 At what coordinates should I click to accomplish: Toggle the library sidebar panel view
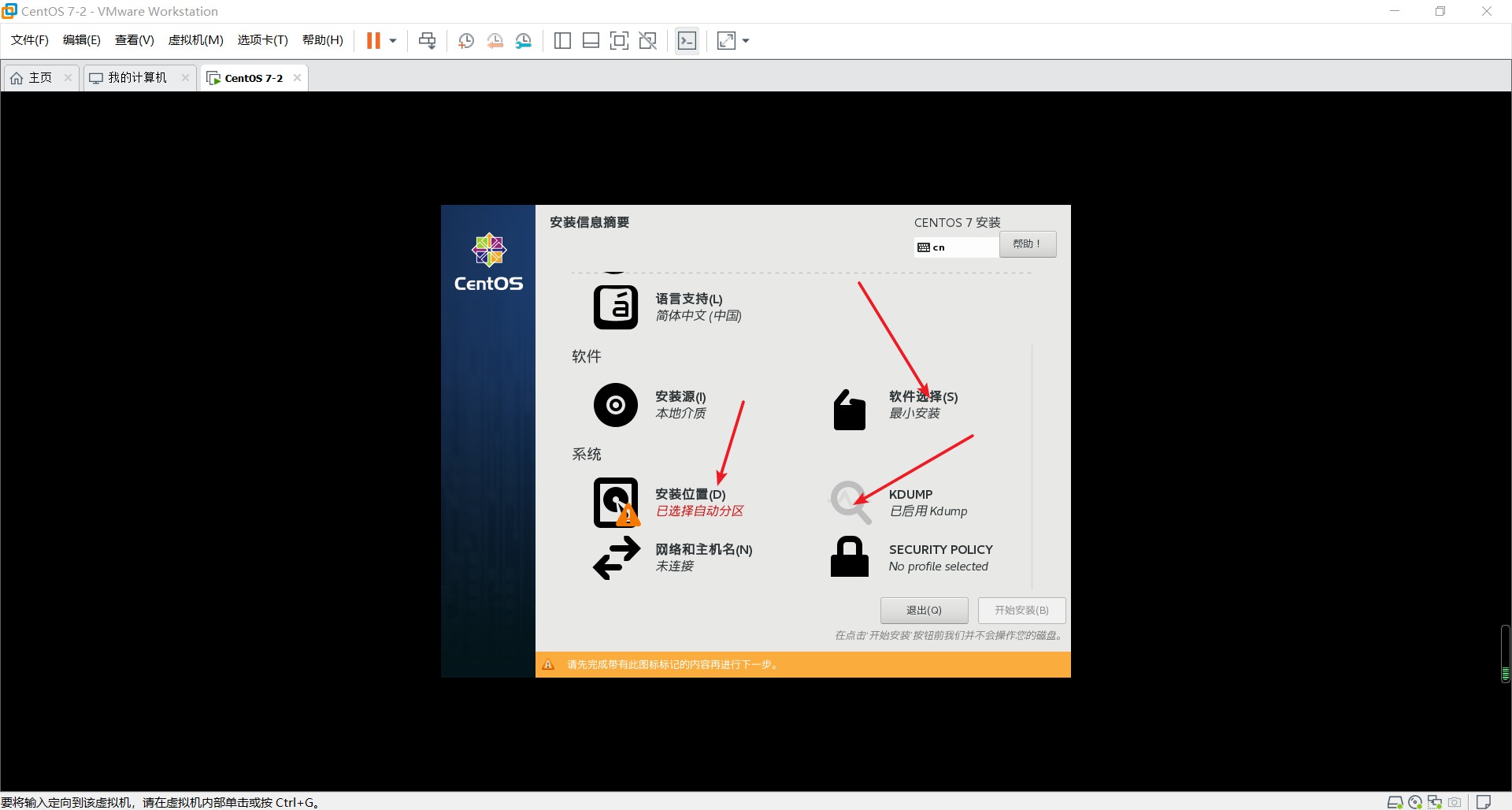pos(562,41)
